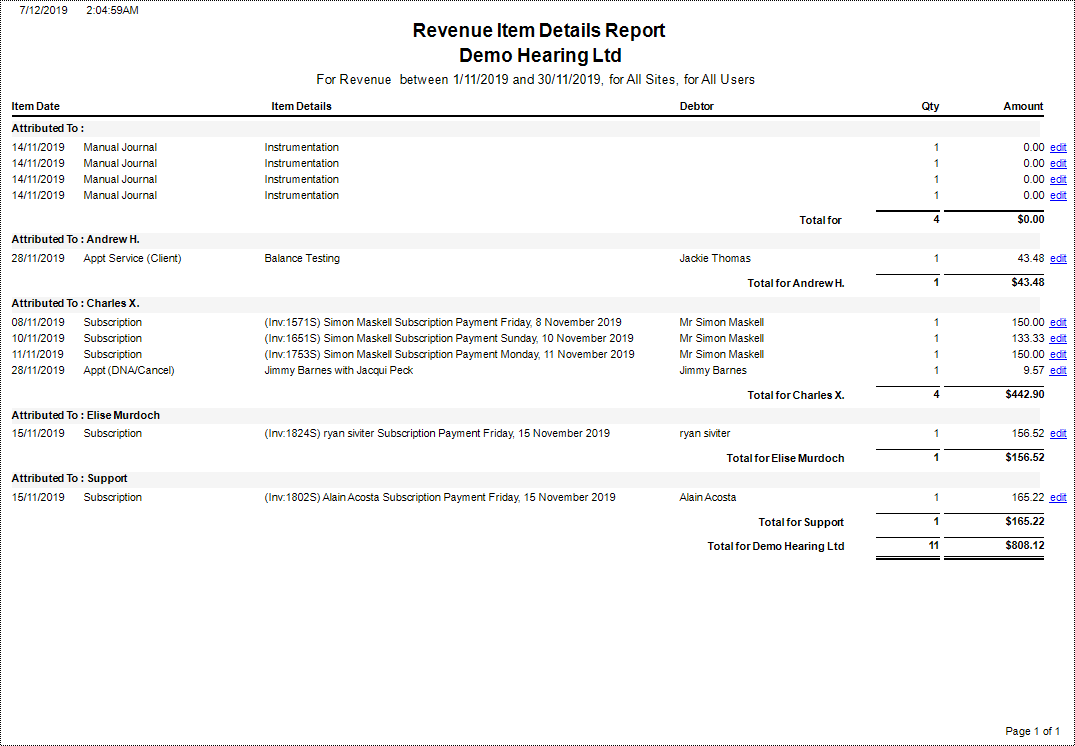
Task: Click the Debtor column header
Action: (x=697, y=106)
